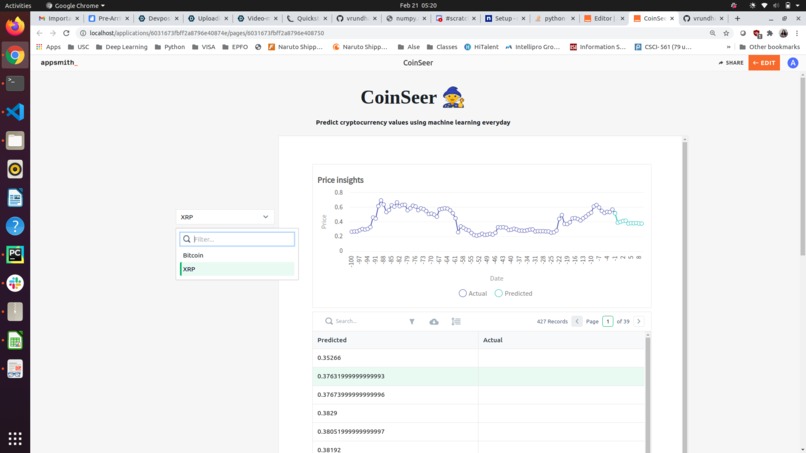Switch to the numpy browser tab
806x453 pixels.
pos(406,19)
